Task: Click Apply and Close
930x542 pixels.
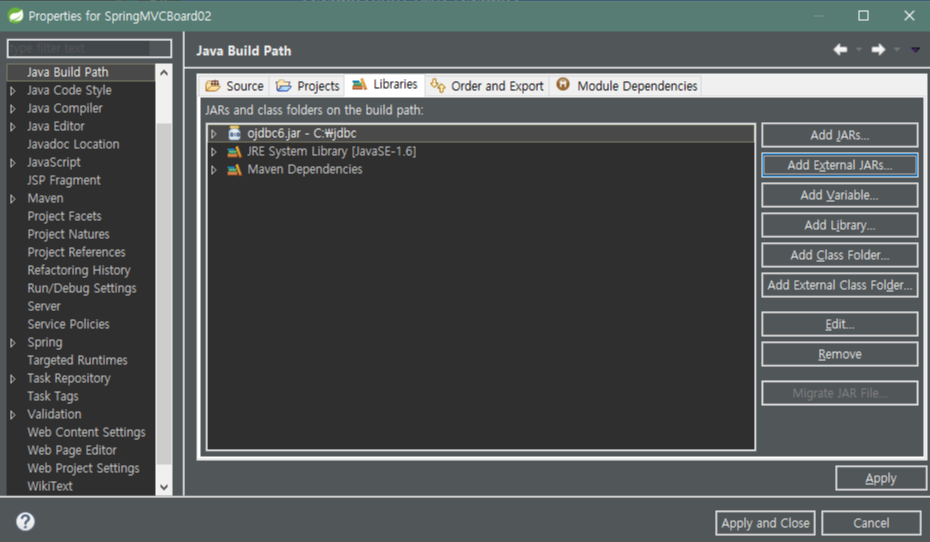Action: 765,523
